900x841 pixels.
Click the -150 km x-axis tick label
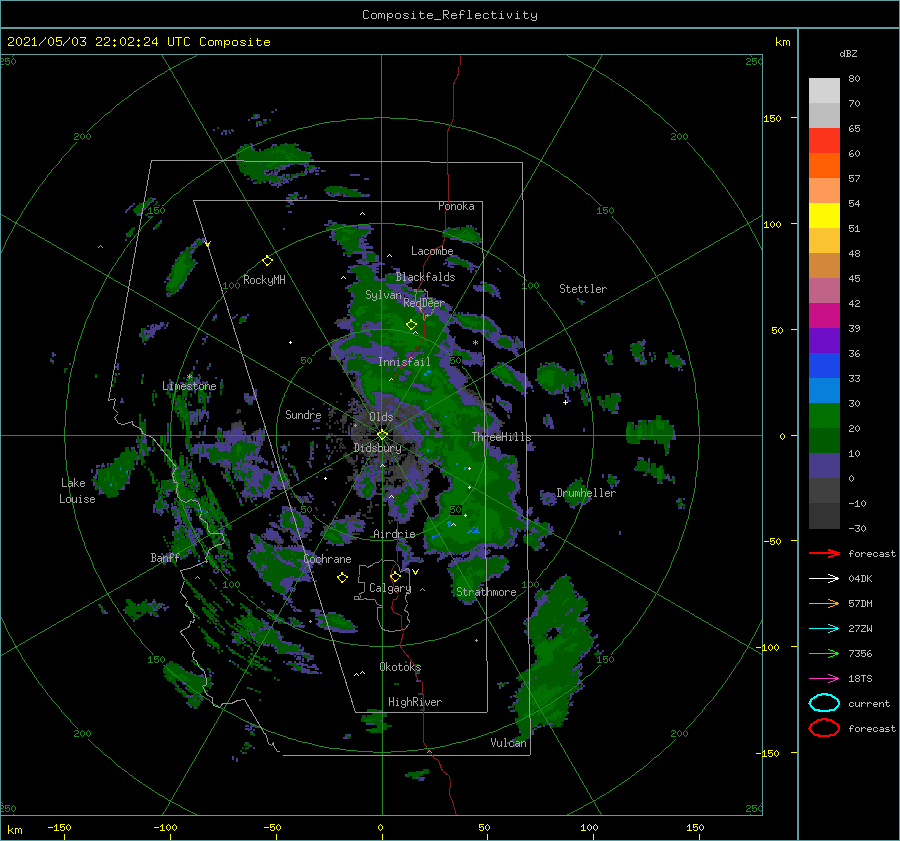pyautogui.click(x=59, y=827)
